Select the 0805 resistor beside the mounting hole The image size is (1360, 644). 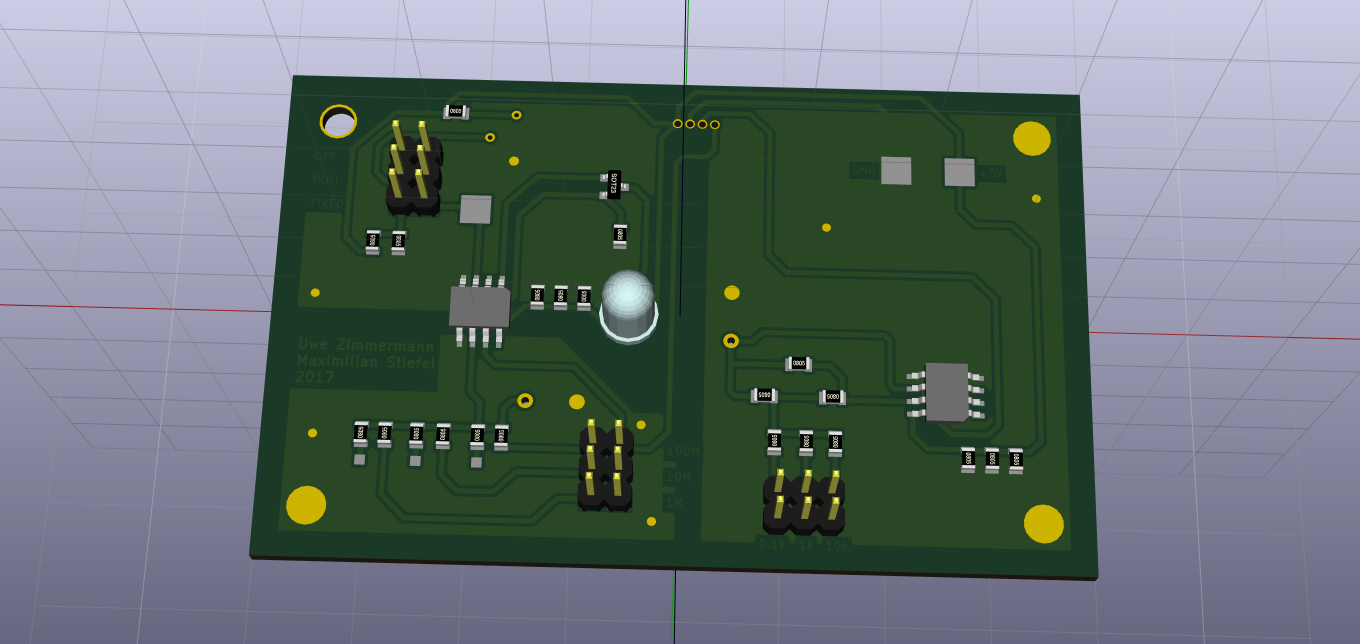pyautogui.click(x=455, y=112)
